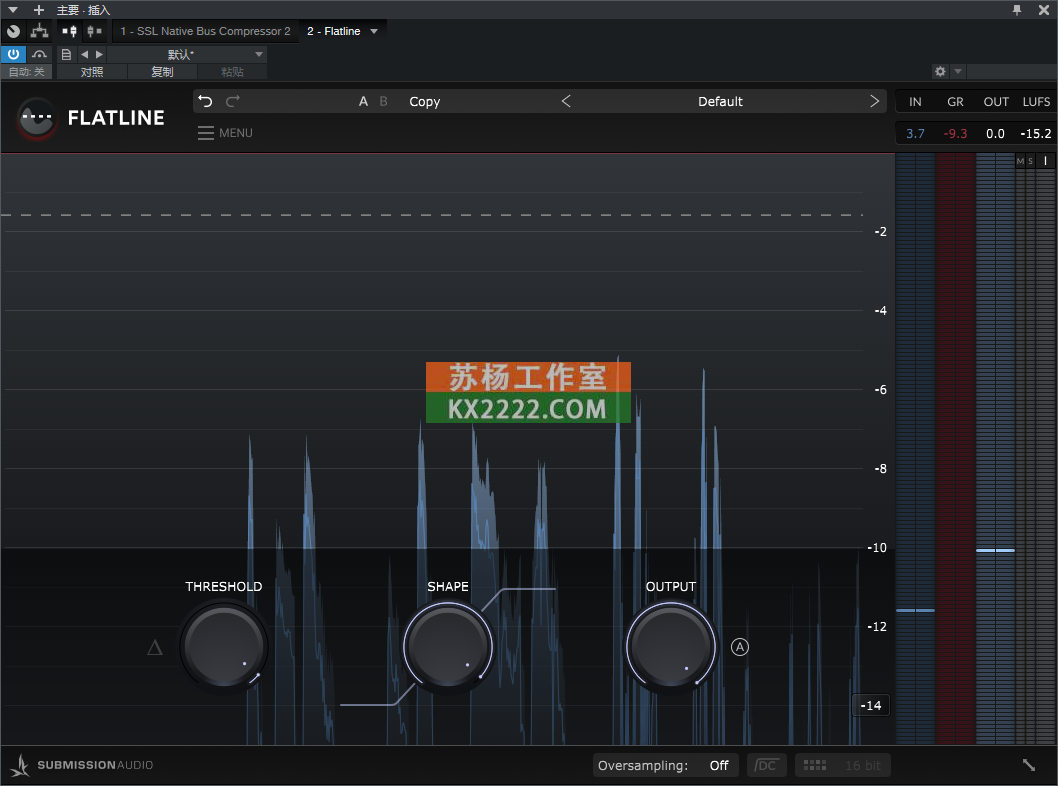Viewport: 1058px width, 786px height.
Task: Click the dither grid icon
Action: point(814,765)
